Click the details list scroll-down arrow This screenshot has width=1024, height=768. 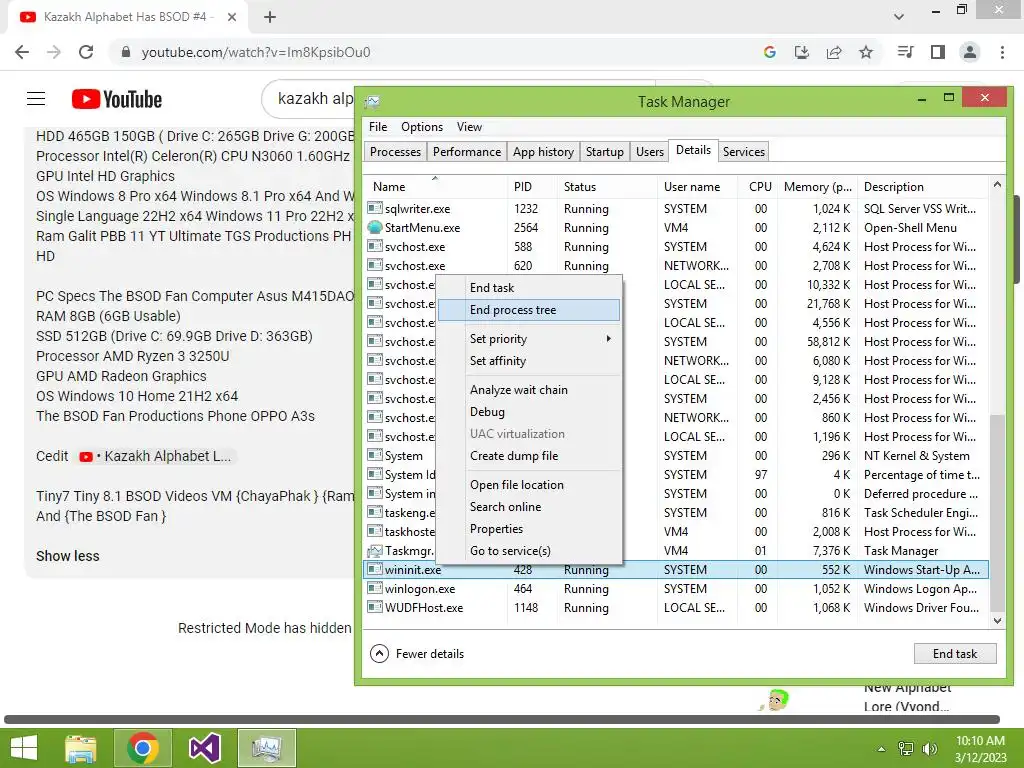(x=997, y=620)
